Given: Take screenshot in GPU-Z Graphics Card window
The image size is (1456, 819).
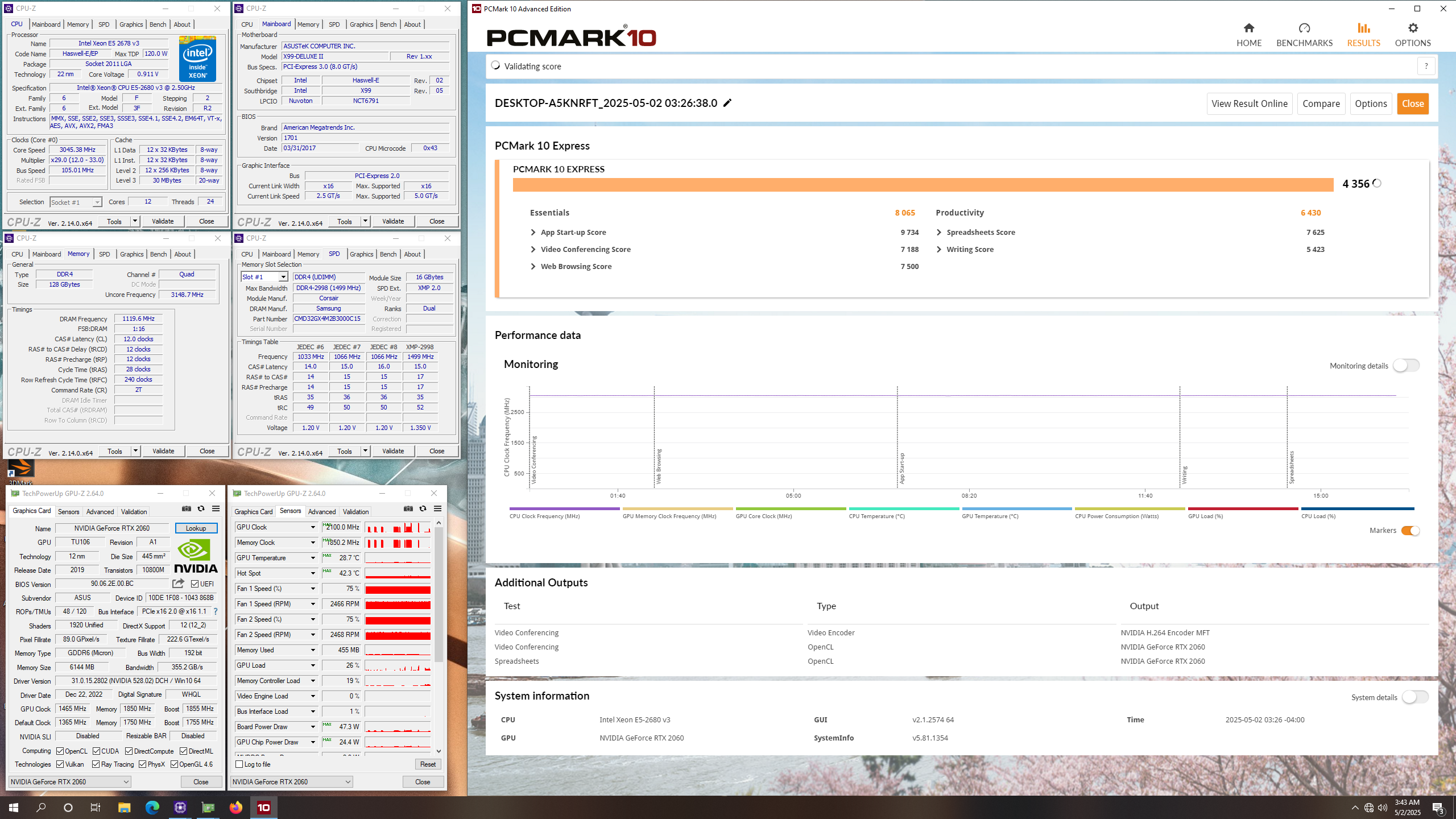Looking at the screenshot, I should (186, 508).
